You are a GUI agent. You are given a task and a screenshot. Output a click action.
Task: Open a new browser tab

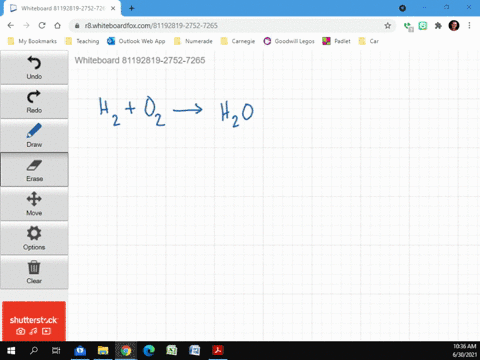[x=132, y=8]
